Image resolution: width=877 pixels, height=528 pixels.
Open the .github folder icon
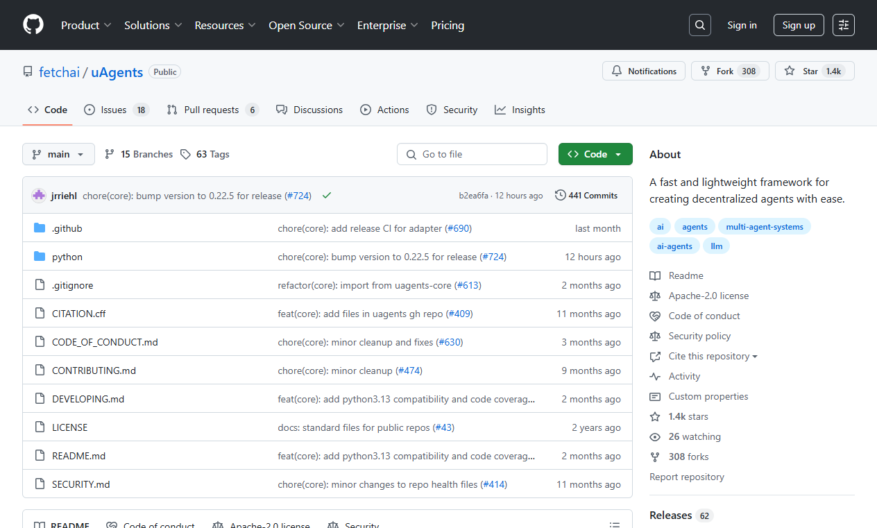(x=39, y=228)
